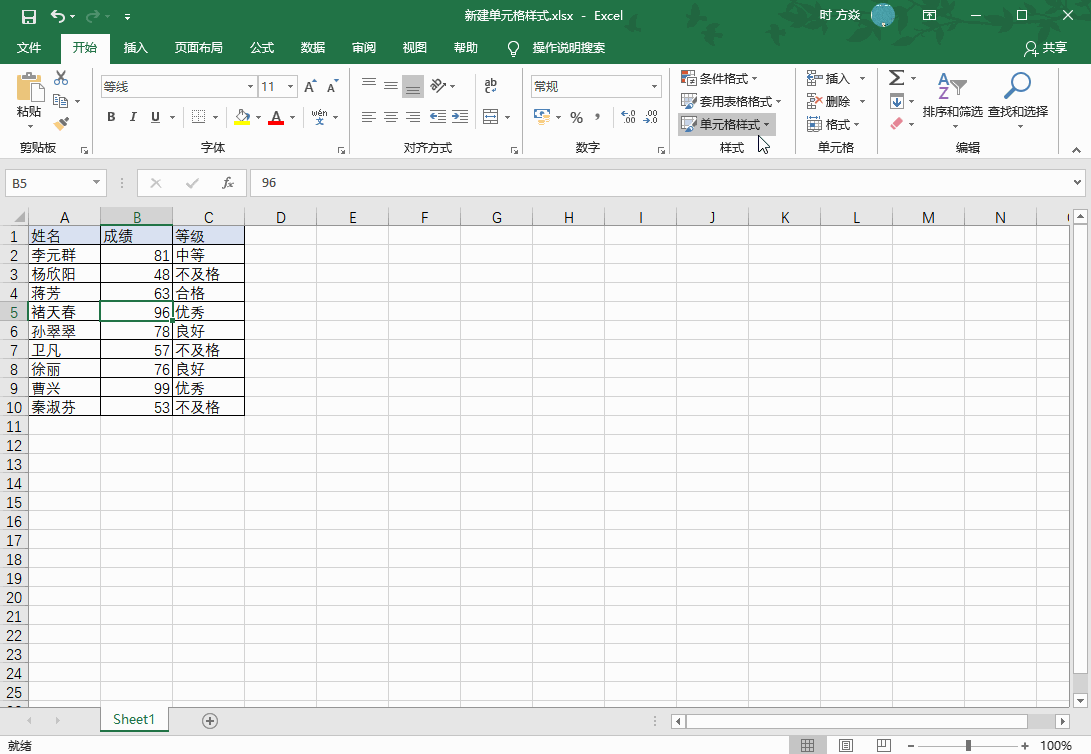Viewport: 1091px width, 754px height.
Task: Decrease font size with the small A icon
Action: (x=333, y=86)
